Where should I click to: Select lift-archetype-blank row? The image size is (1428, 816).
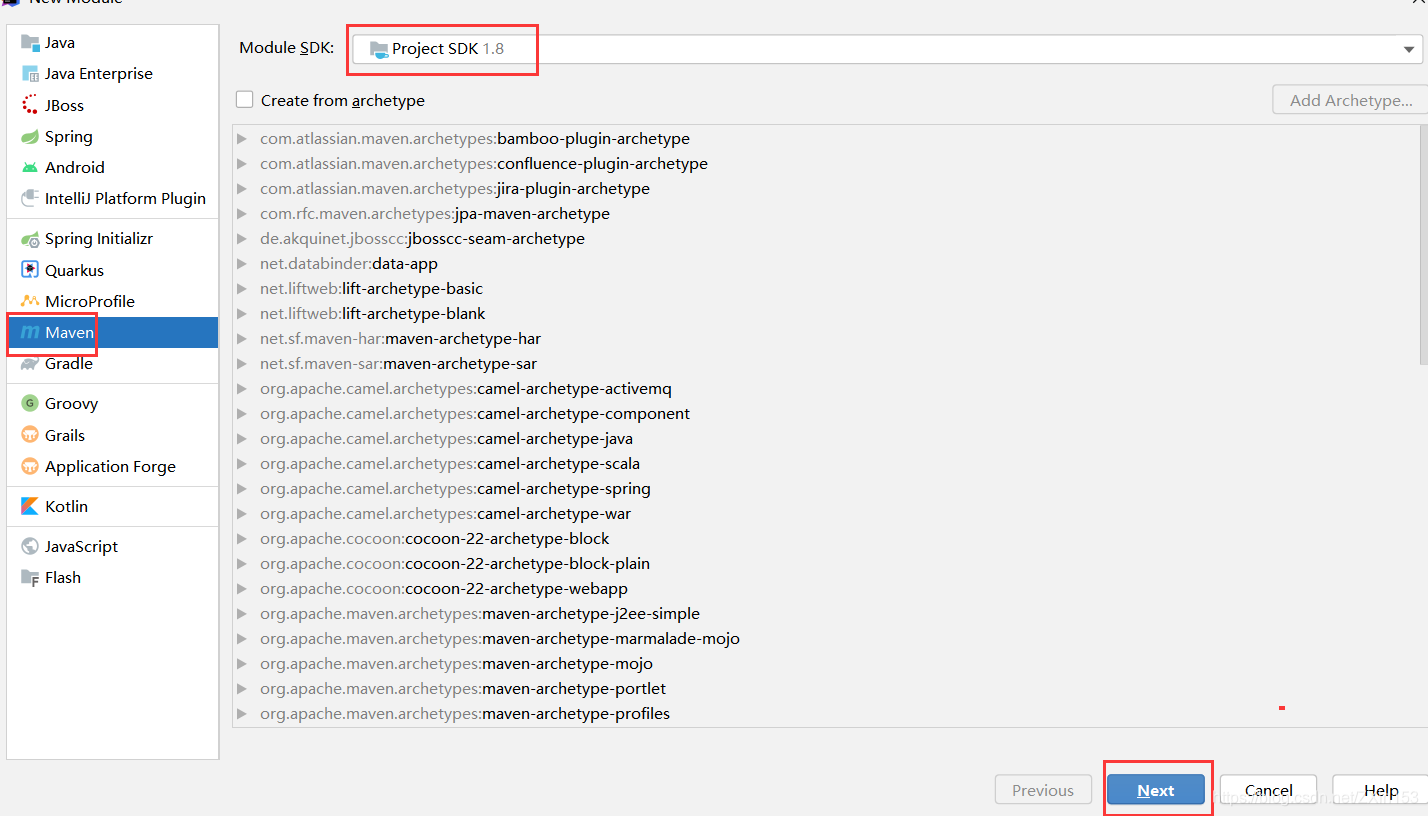point(826,314)
